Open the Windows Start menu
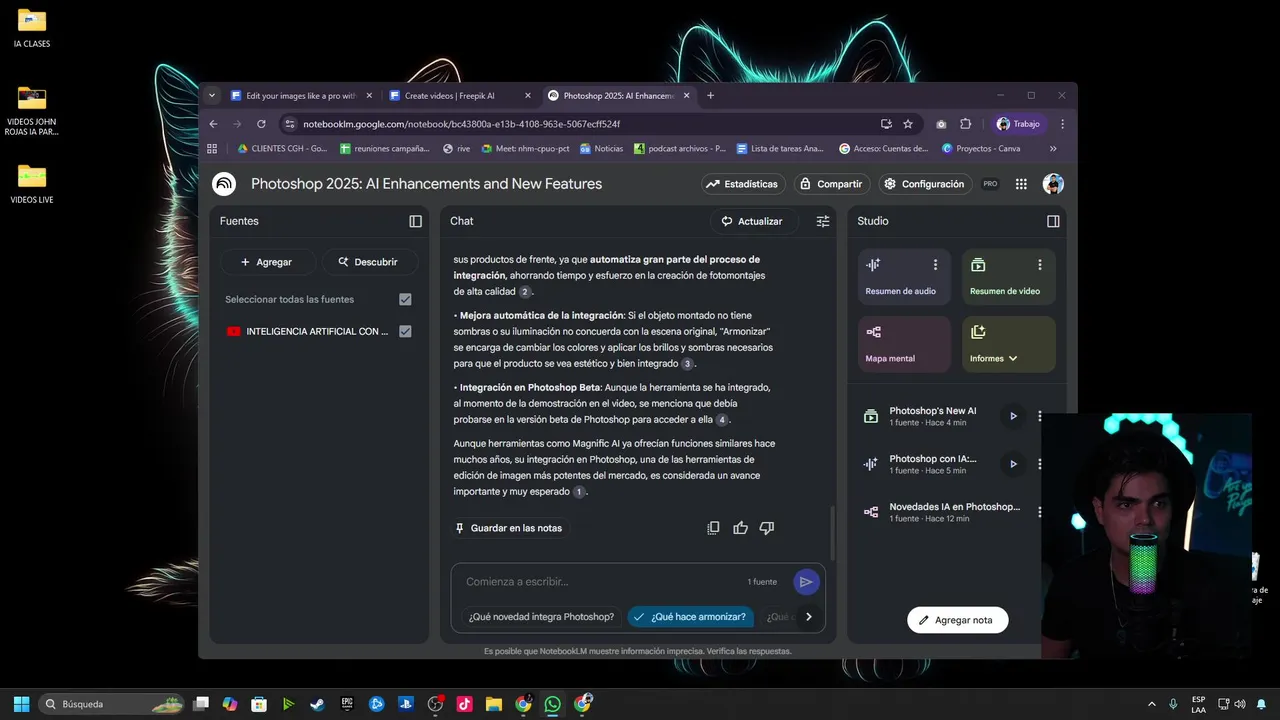 coord(21,704)
